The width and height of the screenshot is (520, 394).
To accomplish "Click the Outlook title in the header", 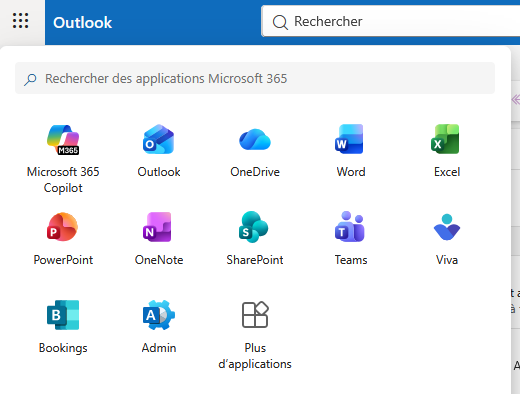I will [82, 22].
